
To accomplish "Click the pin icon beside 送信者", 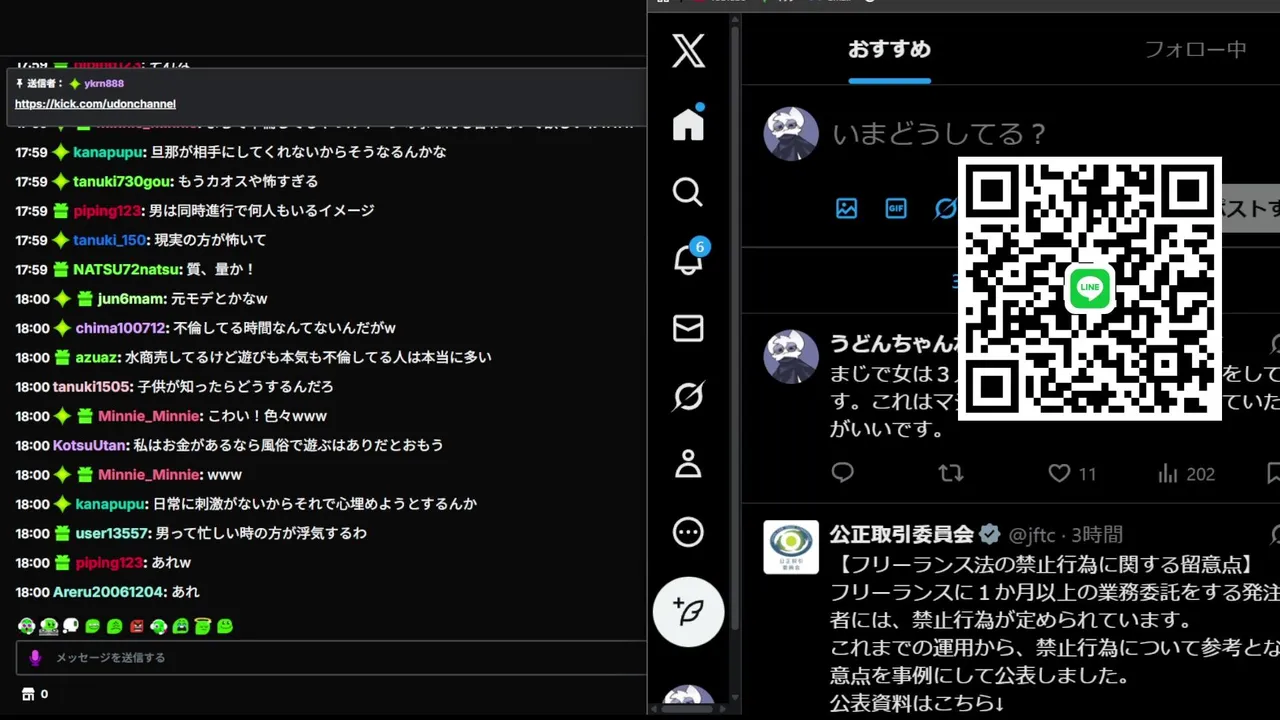I will tap(19, 84).
